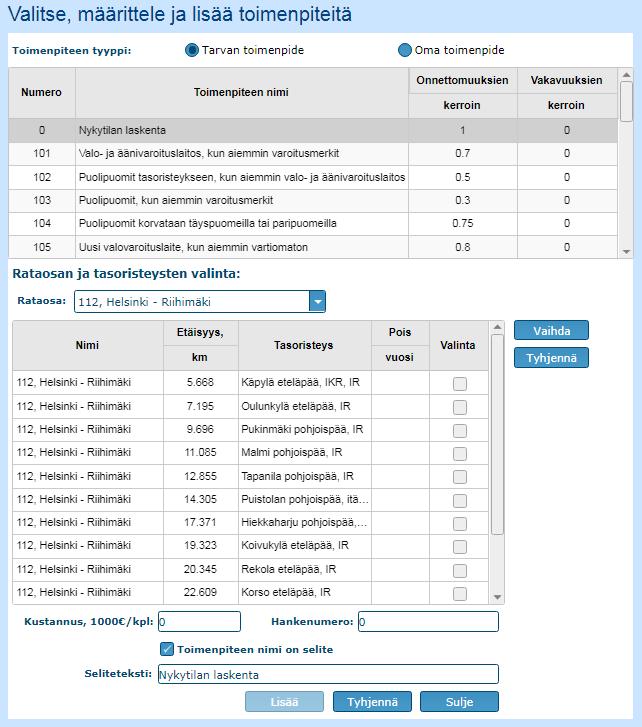The image size is (642, 727).
Task: Select measure 101 Valo- ja äänivaroituslaitos
Action: click(x=313, y=153)
